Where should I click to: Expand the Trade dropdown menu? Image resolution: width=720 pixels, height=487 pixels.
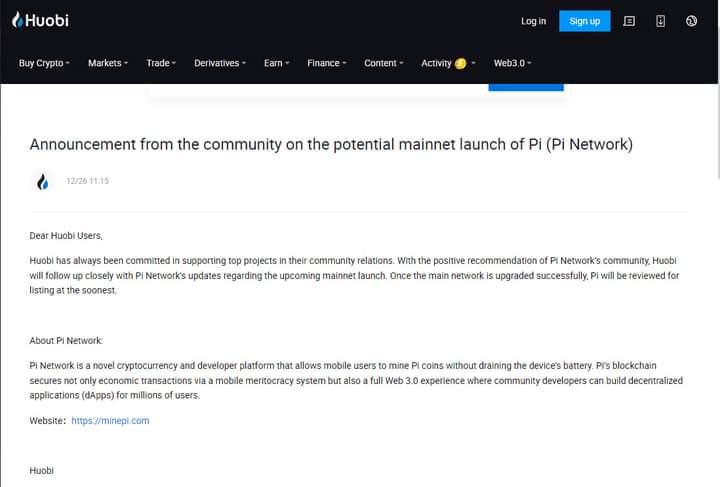tap(161, 63)
